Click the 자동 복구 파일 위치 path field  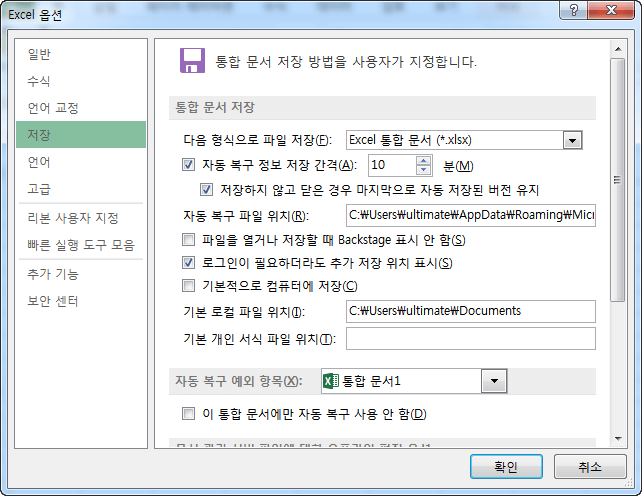point(471,215)
